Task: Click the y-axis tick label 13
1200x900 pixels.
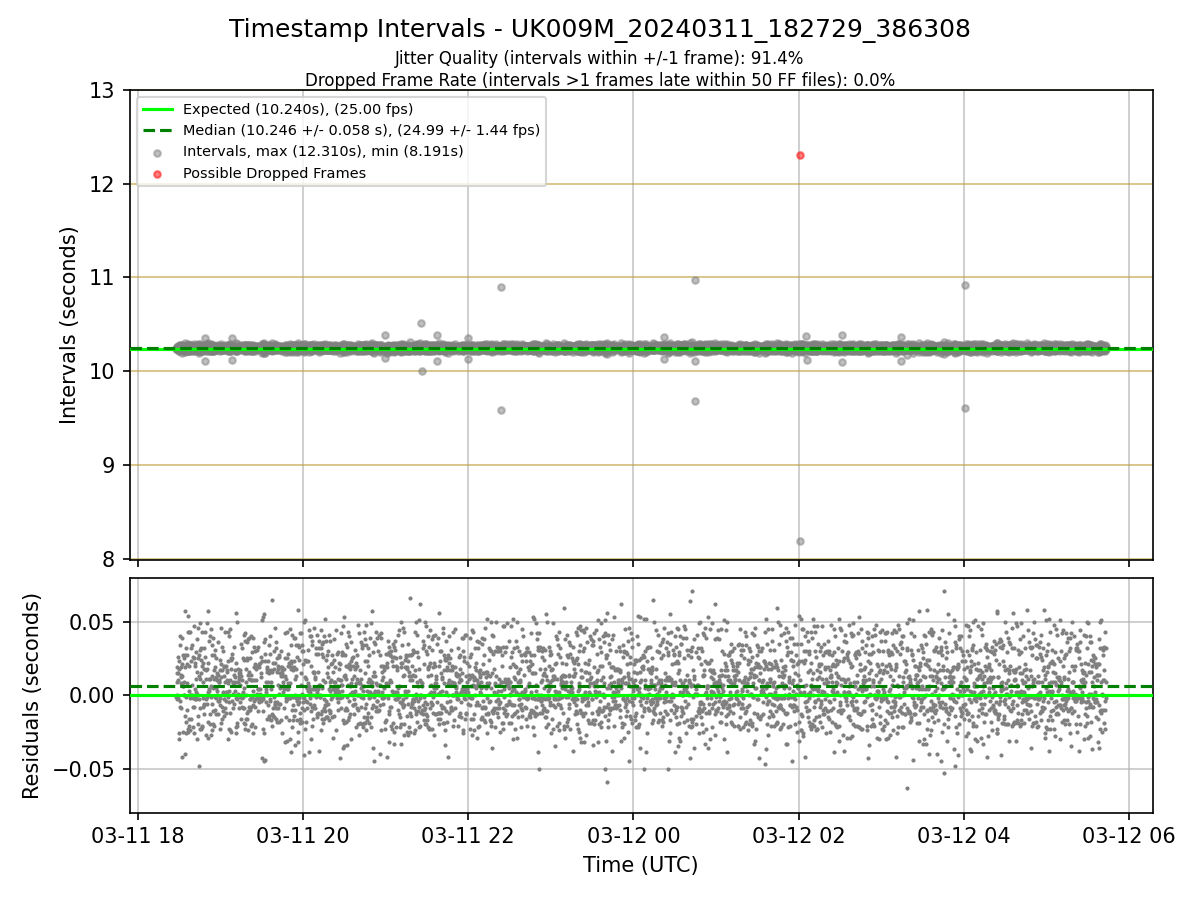Action: (102, 91)
